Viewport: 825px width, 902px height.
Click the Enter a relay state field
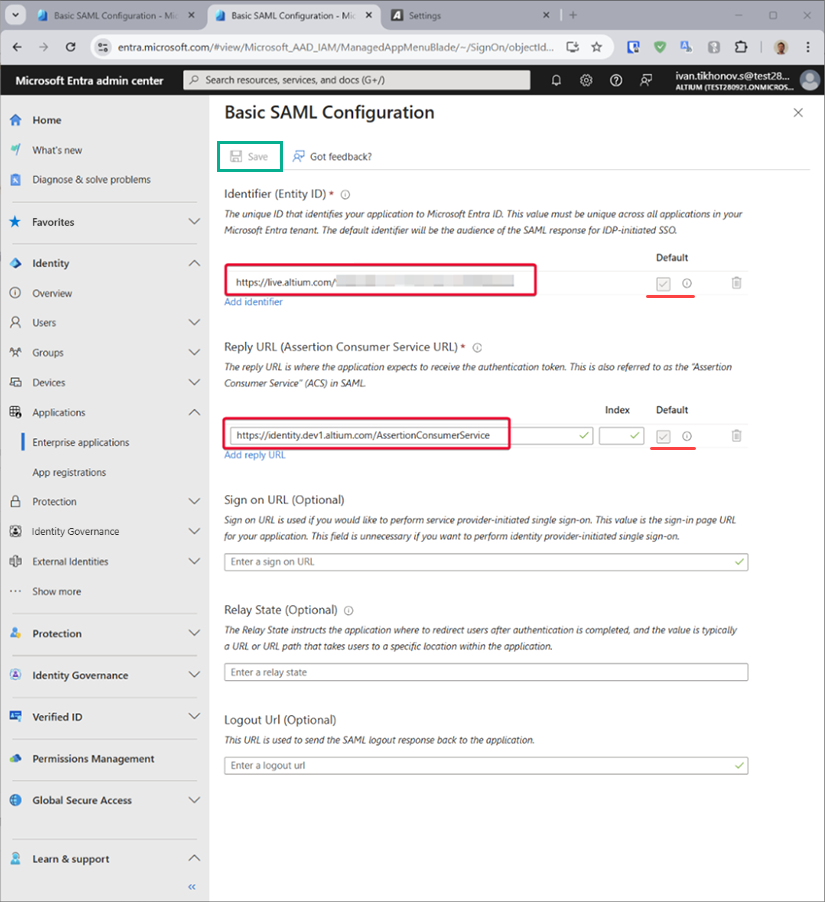pyautogui.click(x=486, y=672)
